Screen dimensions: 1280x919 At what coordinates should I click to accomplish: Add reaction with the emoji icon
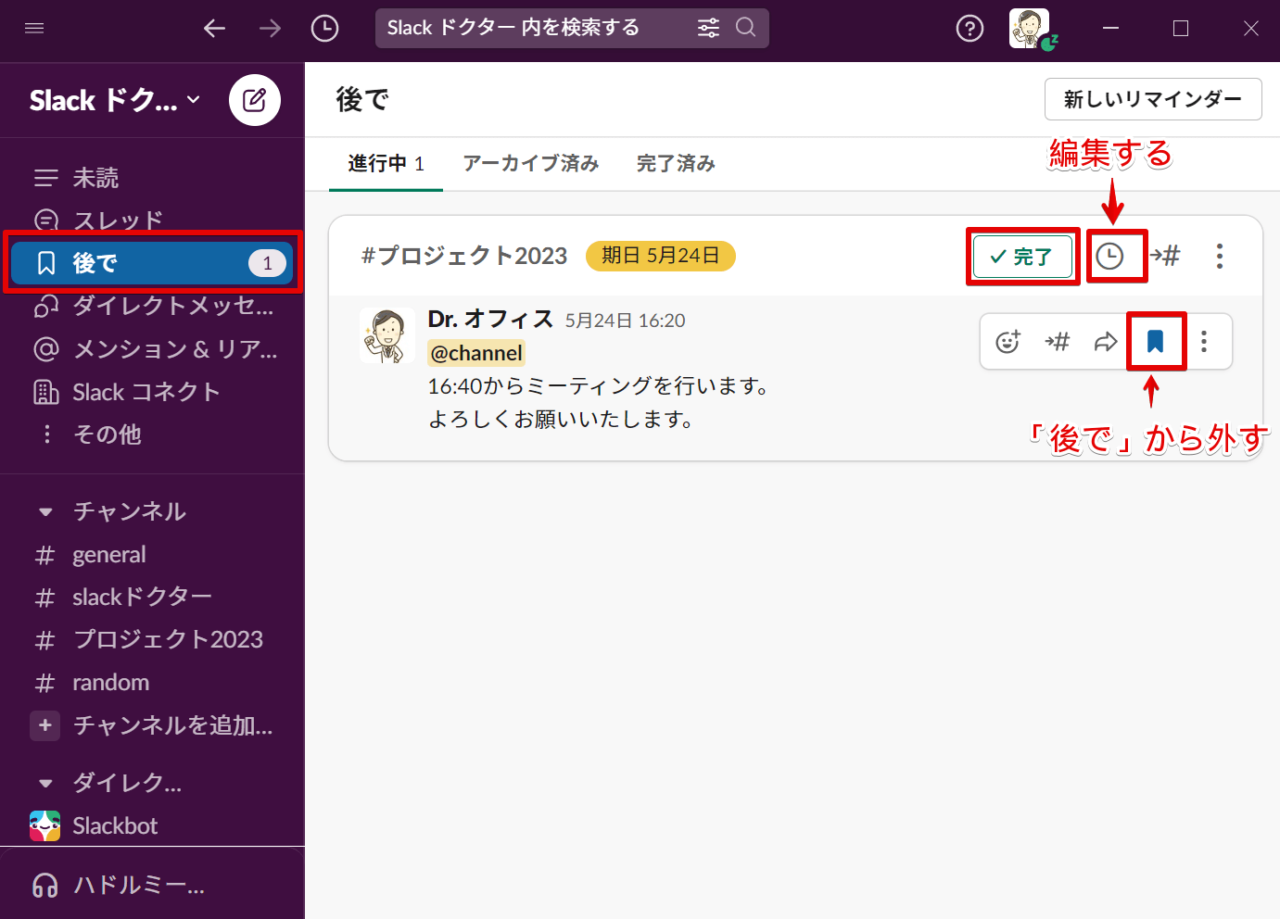coord(1008,342)
